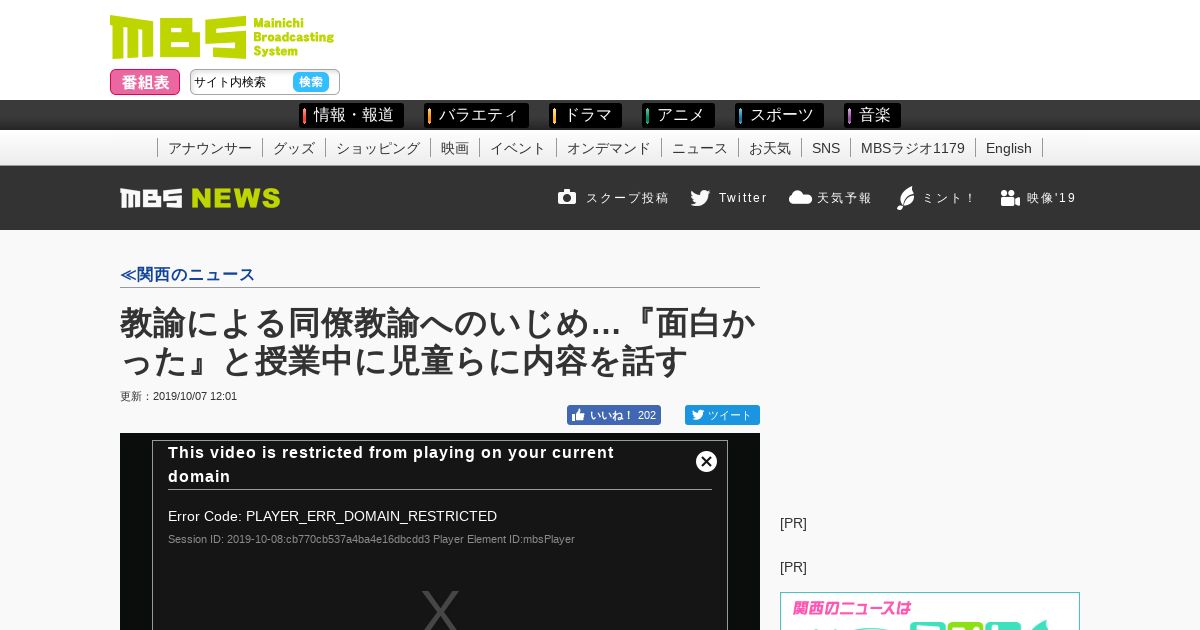1200x630 pixels.
Task: Go to アナウンサー page
Action: pyautogui.click(x=210, y=148)
